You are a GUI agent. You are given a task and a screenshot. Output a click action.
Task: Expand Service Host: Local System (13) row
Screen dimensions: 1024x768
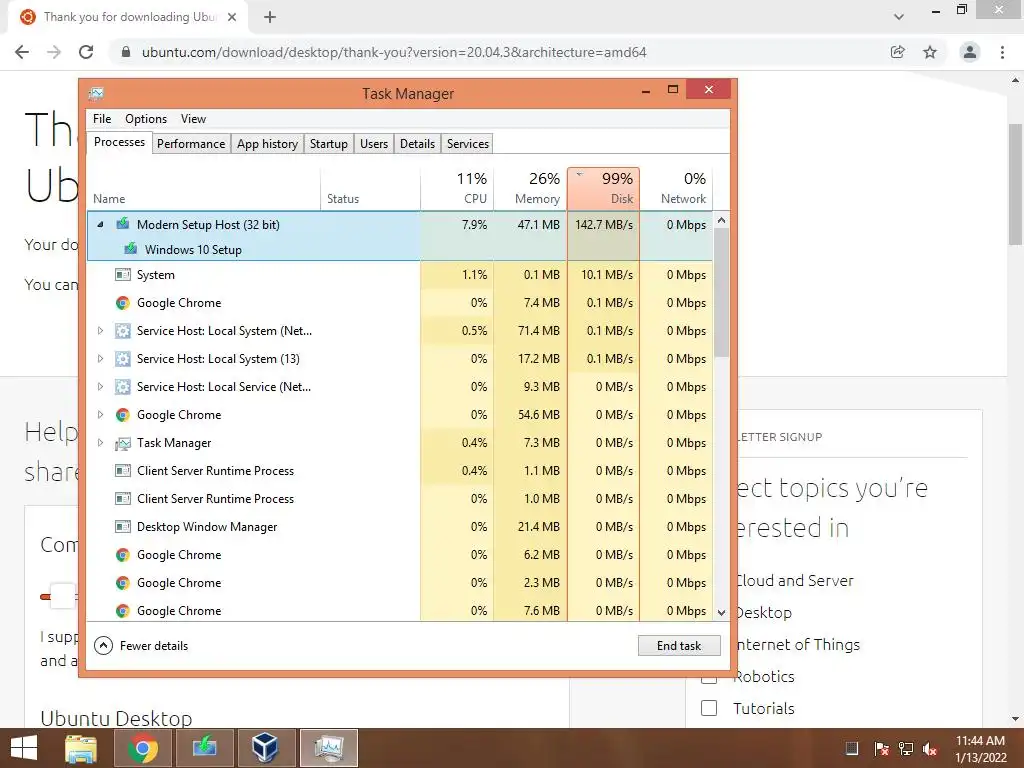coord(101,359)
